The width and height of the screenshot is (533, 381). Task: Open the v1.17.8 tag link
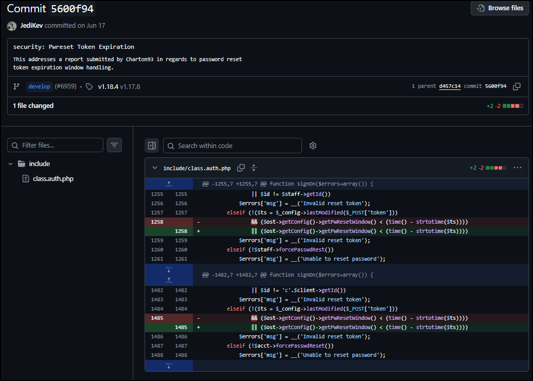(130, 87)
